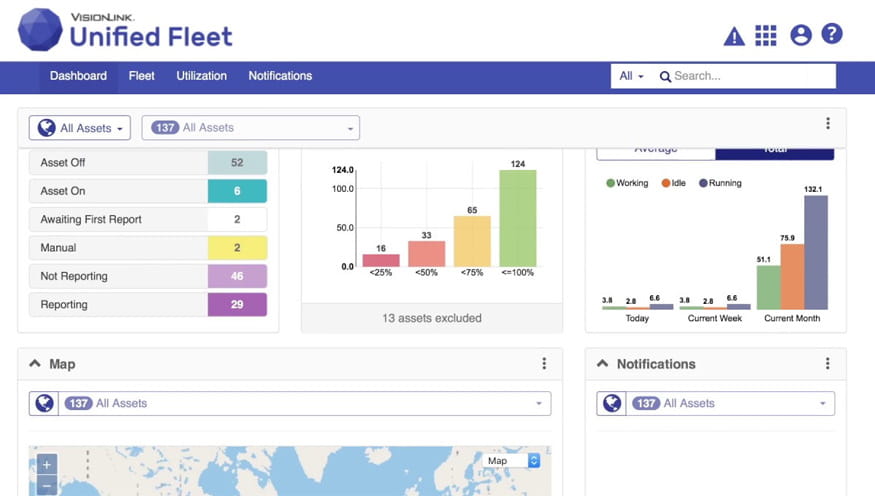Click the VisionLink Unified Fleet logo

pyautogui.click(x=125, y=30)
